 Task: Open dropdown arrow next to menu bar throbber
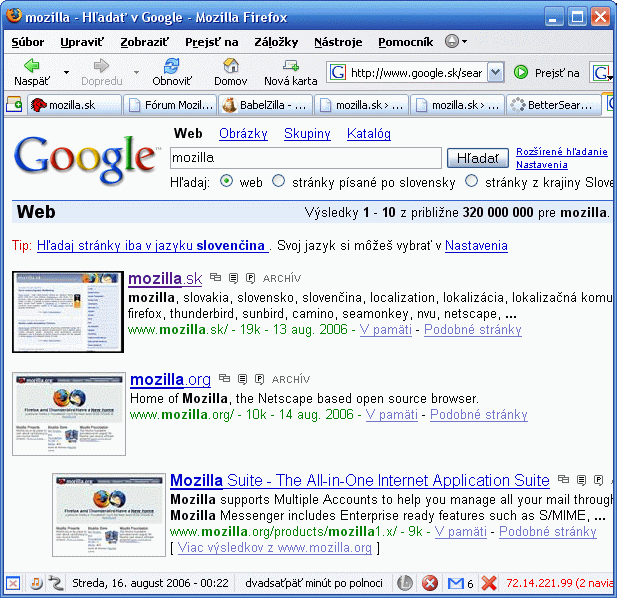click(464, 41)
